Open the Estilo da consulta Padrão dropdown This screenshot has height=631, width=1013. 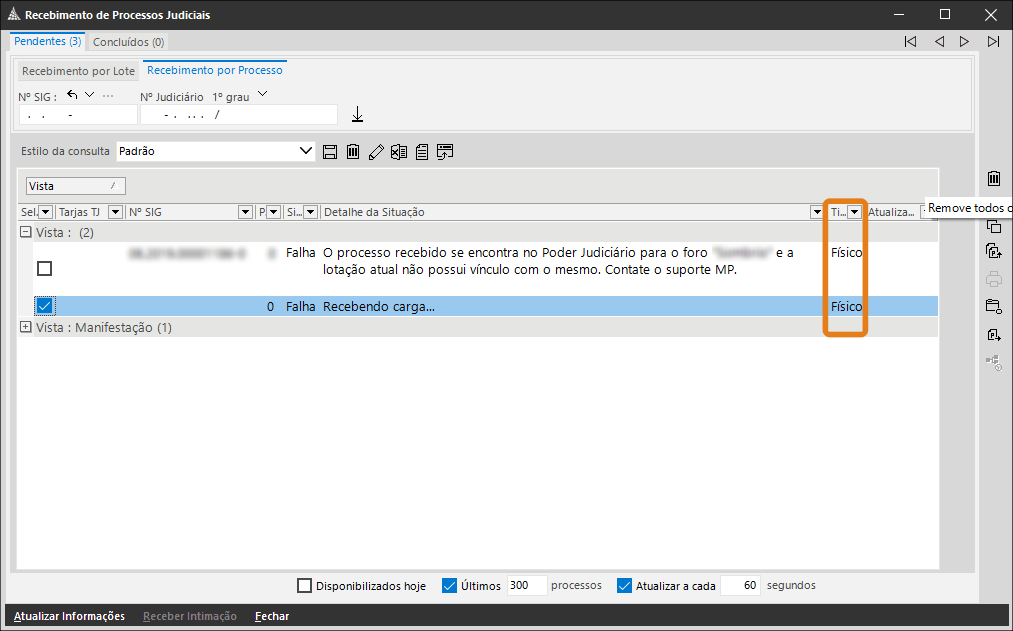point(306,151)
